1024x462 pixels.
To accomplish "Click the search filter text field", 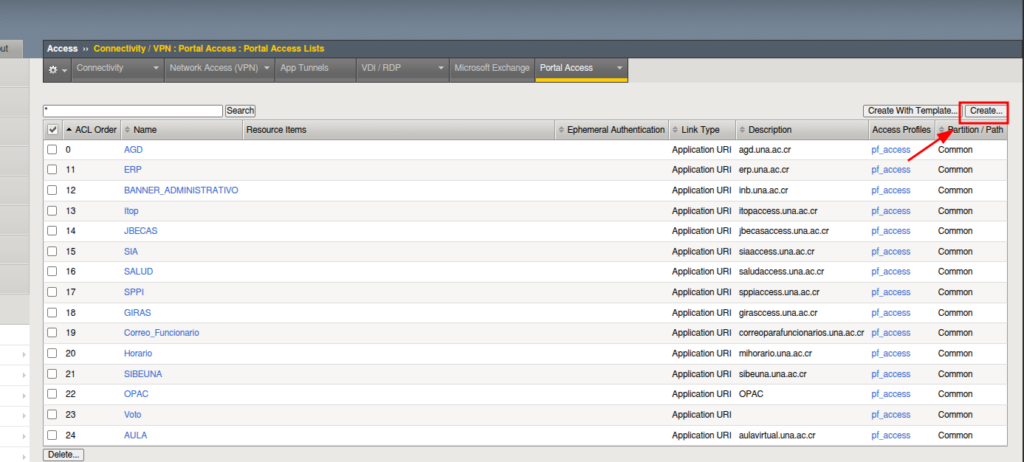I will 133,111.
